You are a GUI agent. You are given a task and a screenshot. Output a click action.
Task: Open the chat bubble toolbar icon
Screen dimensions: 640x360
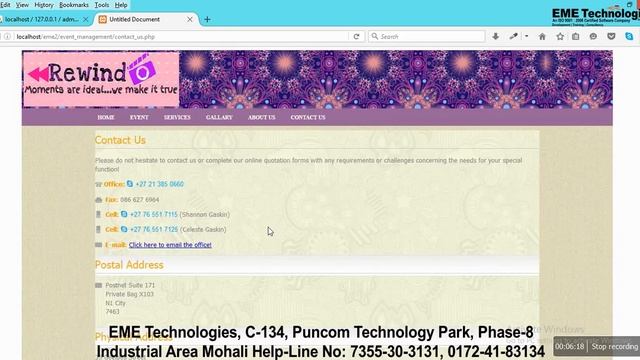[593, 37]
